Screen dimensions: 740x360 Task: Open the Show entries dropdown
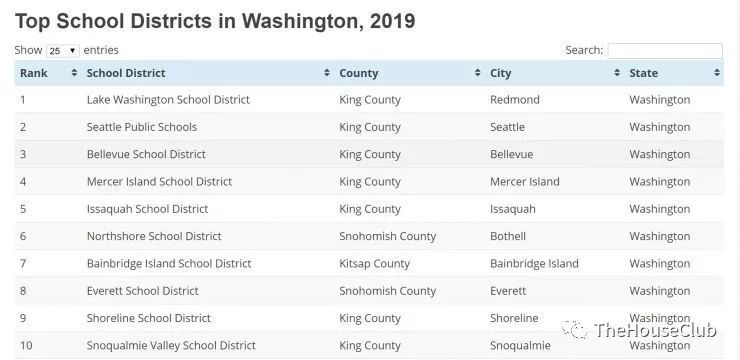pos(63,50)
